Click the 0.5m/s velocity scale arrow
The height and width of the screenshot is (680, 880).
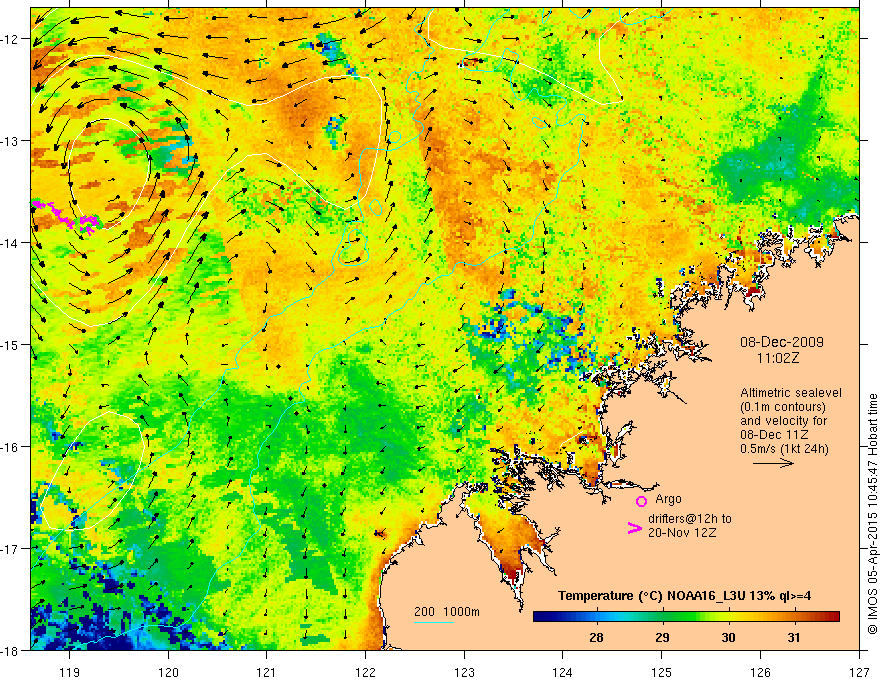point(773,463)
